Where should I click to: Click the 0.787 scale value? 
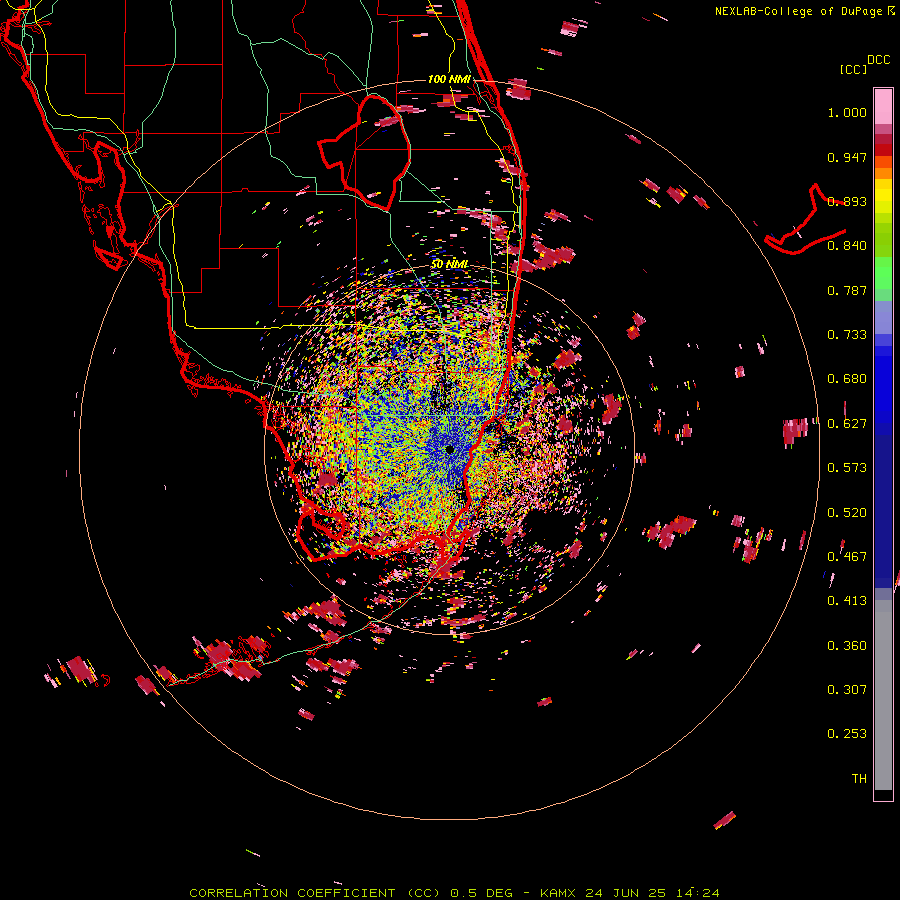tap(847, 290)
